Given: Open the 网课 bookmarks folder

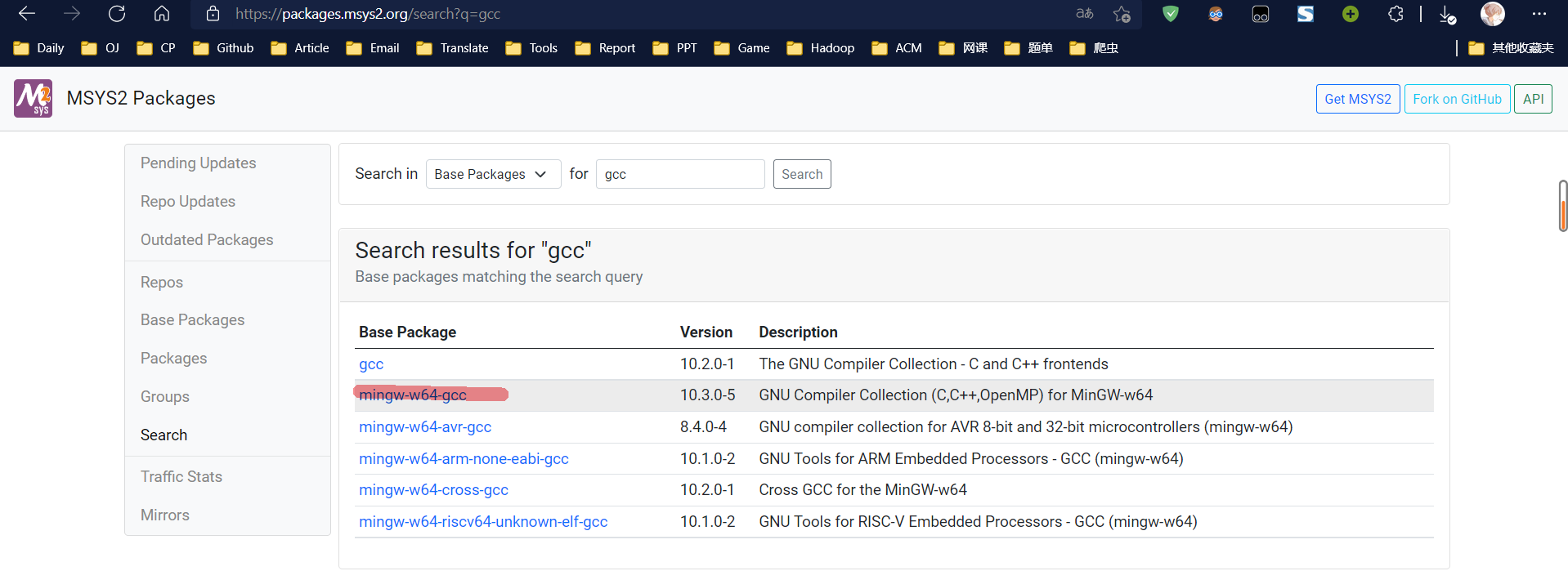Looking at the screenshot, I should pyautogui.click(x=963, y=48).
